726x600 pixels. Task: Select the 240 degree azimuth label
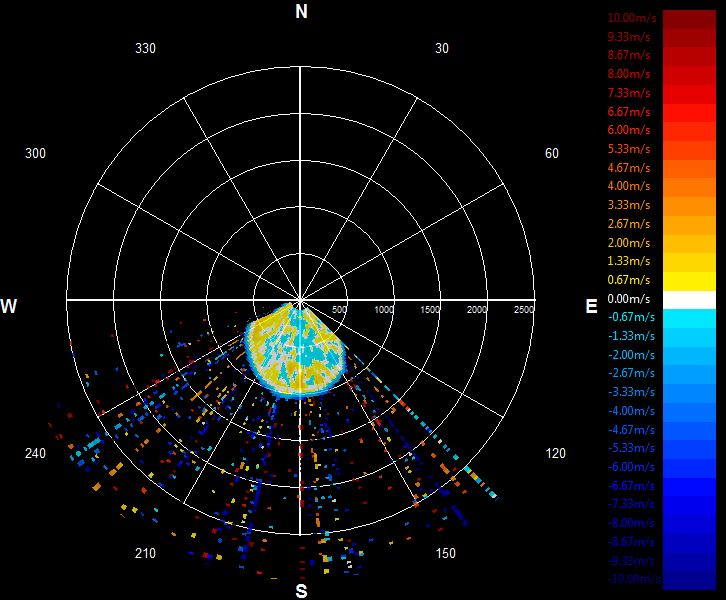click(35, 453)
